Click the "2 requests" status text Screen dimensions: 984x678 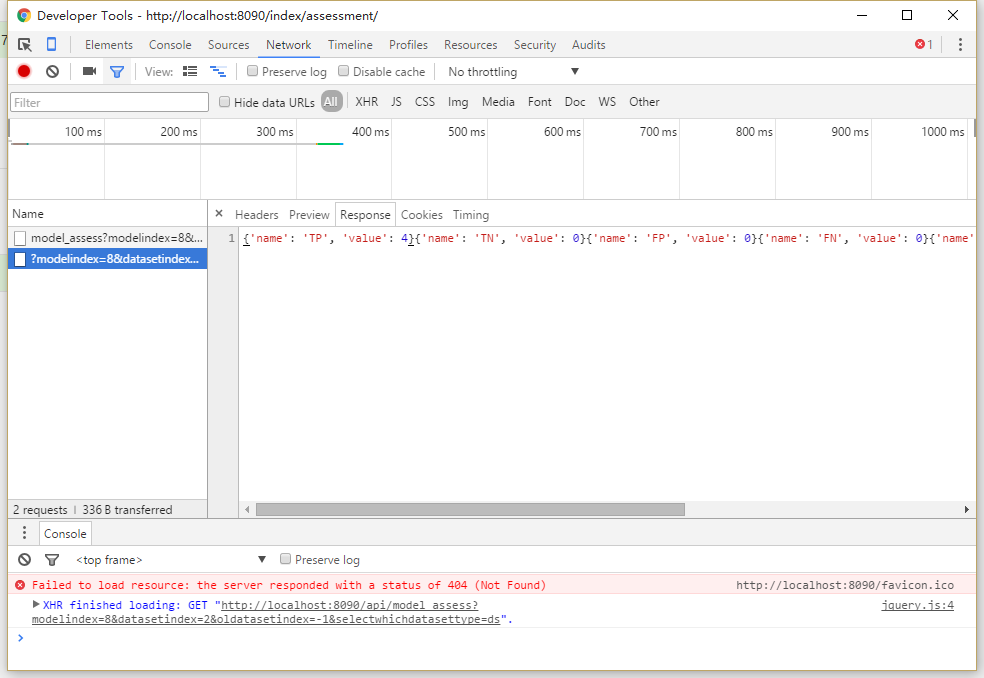(40, 510)
